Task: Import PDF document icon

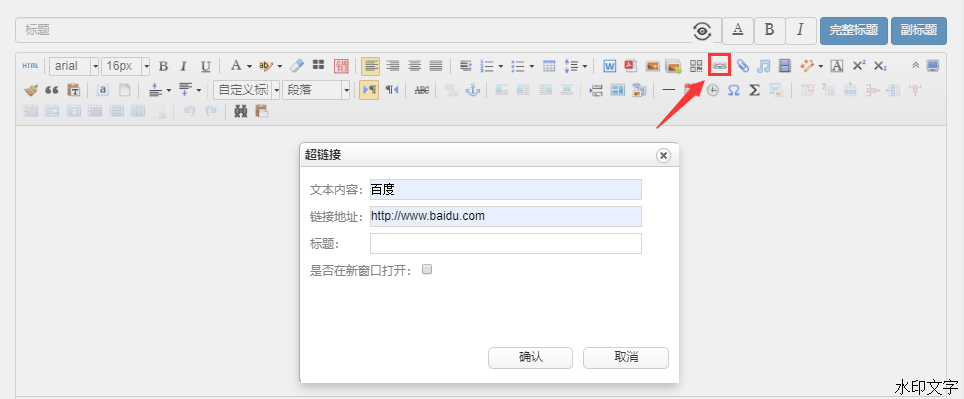Action: pyautogui.click(x=630, y=66)
